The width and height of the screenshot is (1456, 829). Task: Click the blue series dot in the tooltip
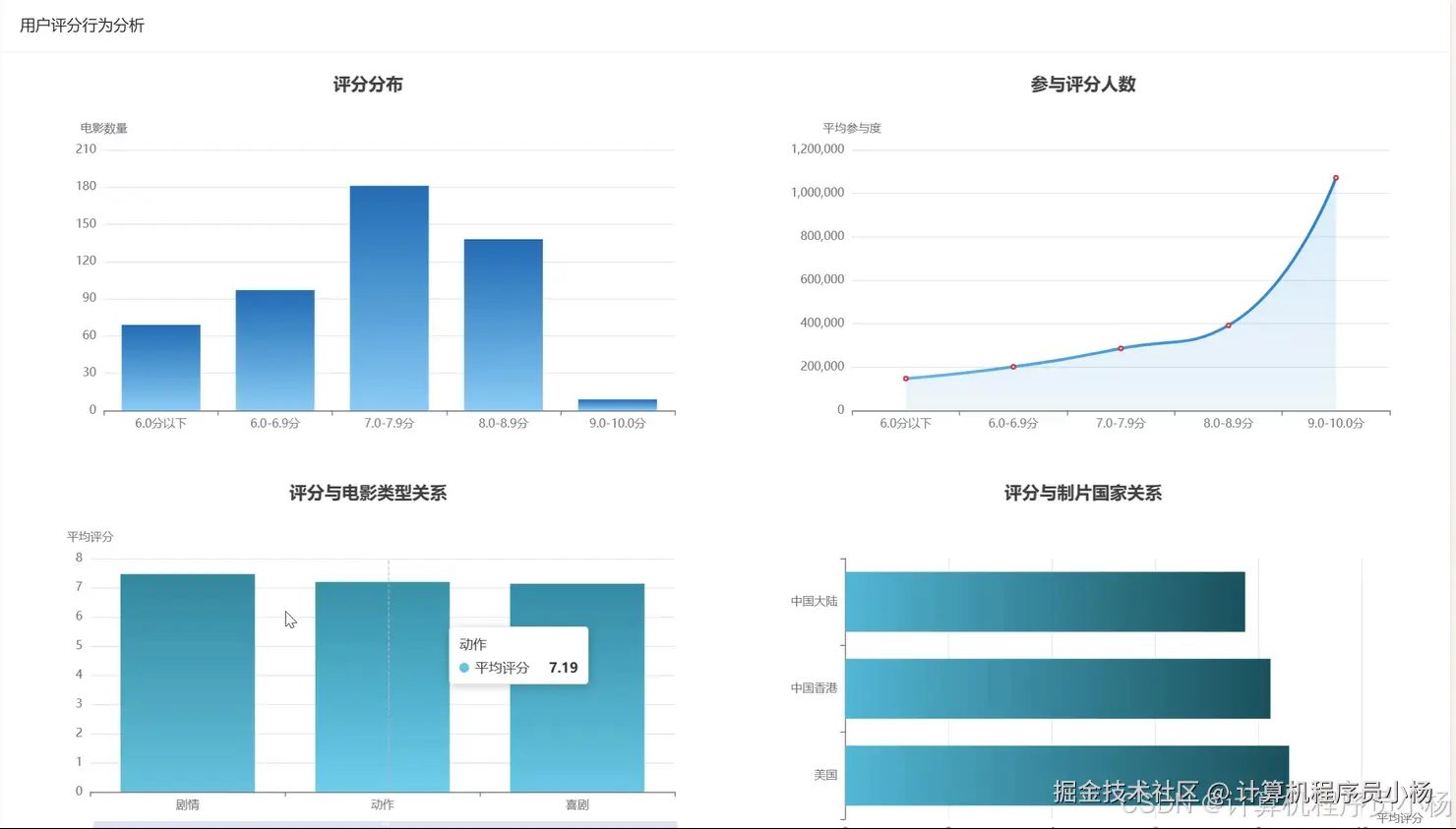[464, 668]
